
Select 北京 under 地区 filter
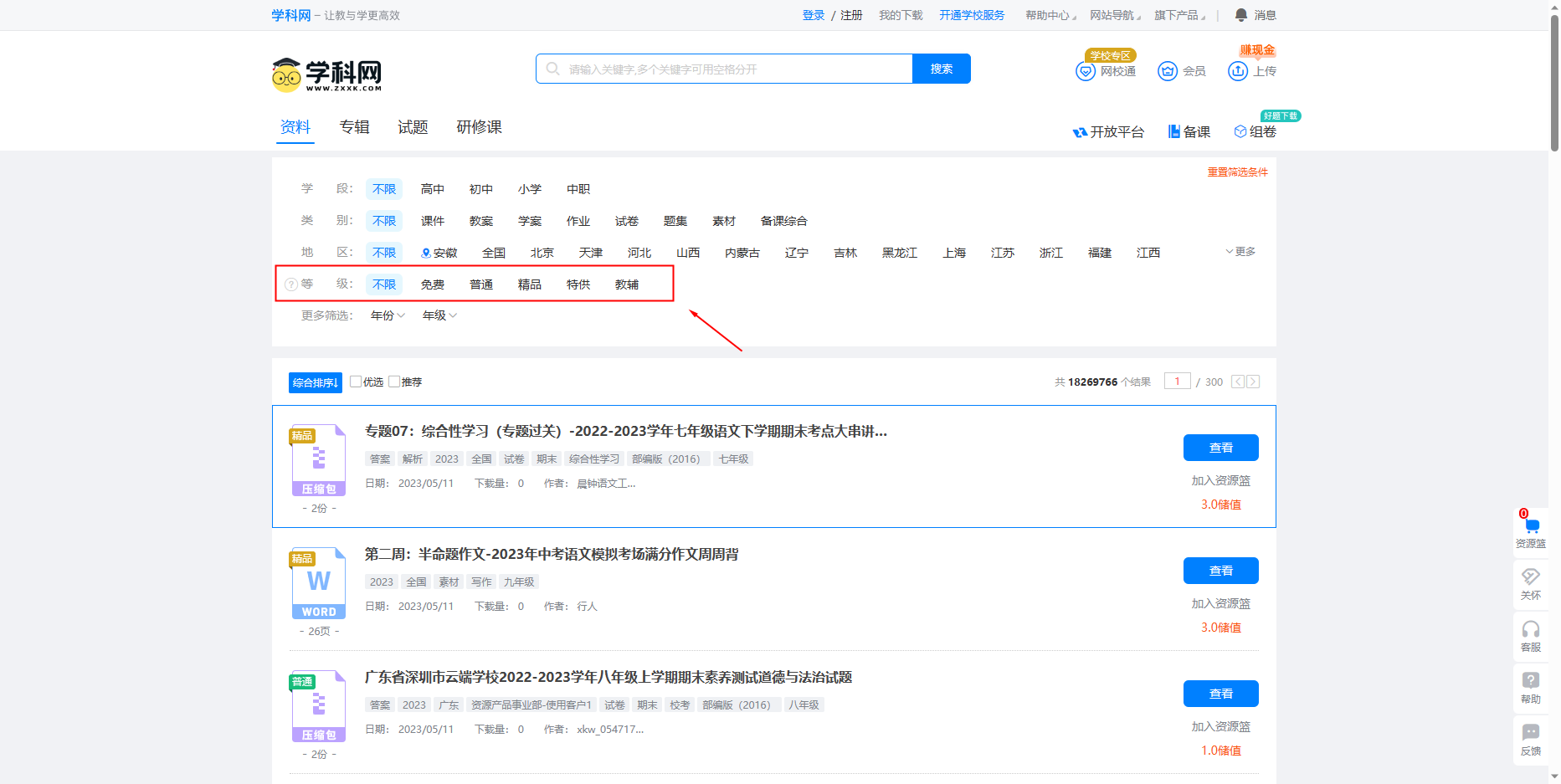tap(542, 253)
